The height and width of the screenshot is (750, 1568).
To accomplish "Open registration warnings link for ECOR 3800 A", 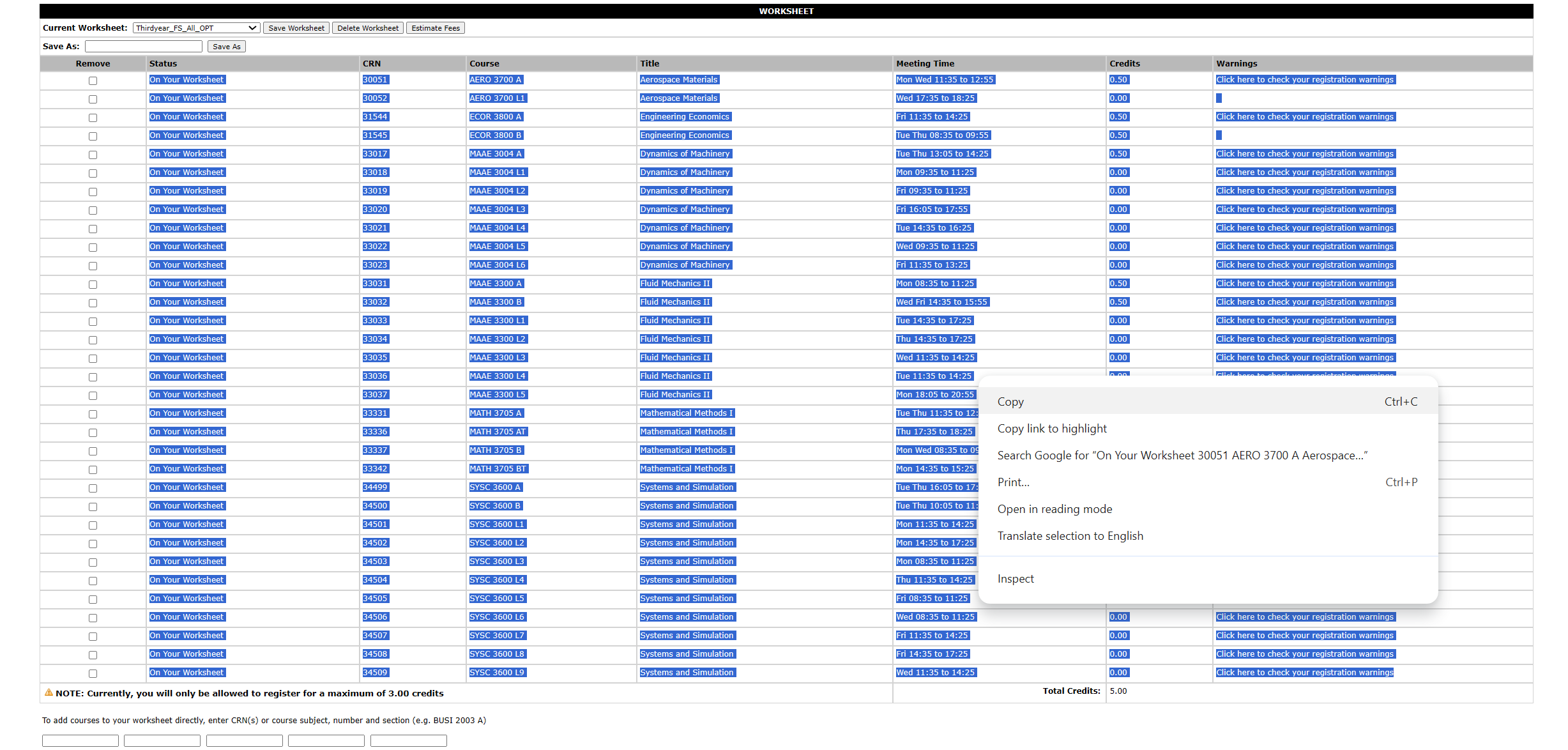I will [x=1305, y=117].
